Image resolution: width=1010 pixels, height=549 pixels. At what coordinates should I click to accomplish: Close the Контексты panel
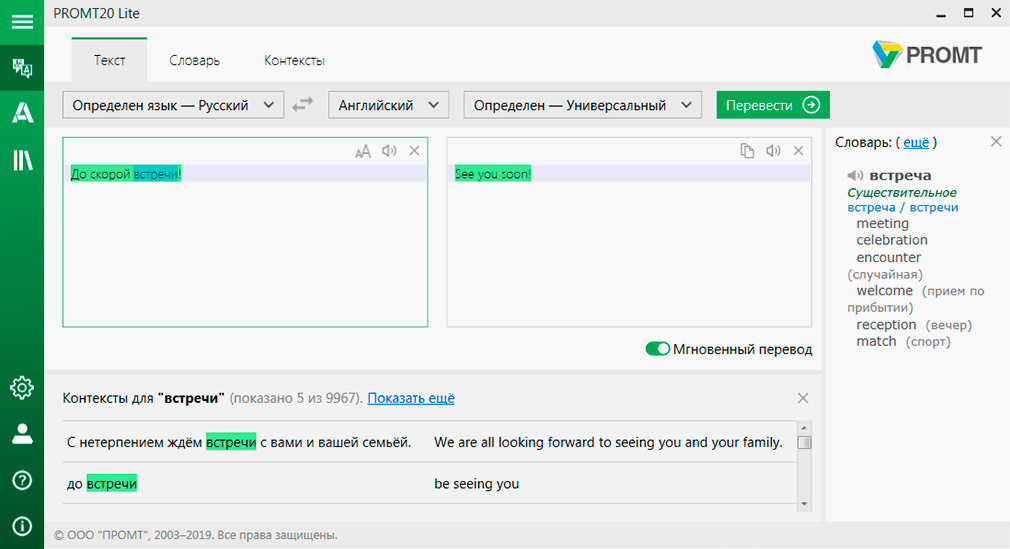(803, 398)
